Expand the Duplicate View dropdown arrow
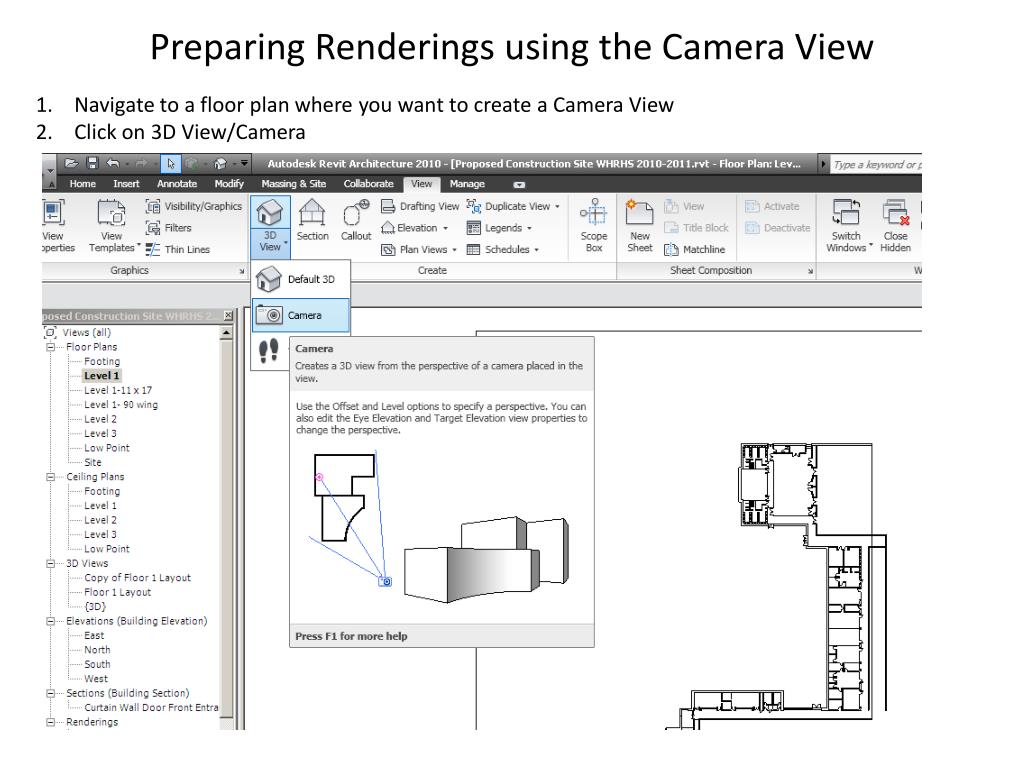The height and width of the screenshot is (768, 1024). [557, 207]
